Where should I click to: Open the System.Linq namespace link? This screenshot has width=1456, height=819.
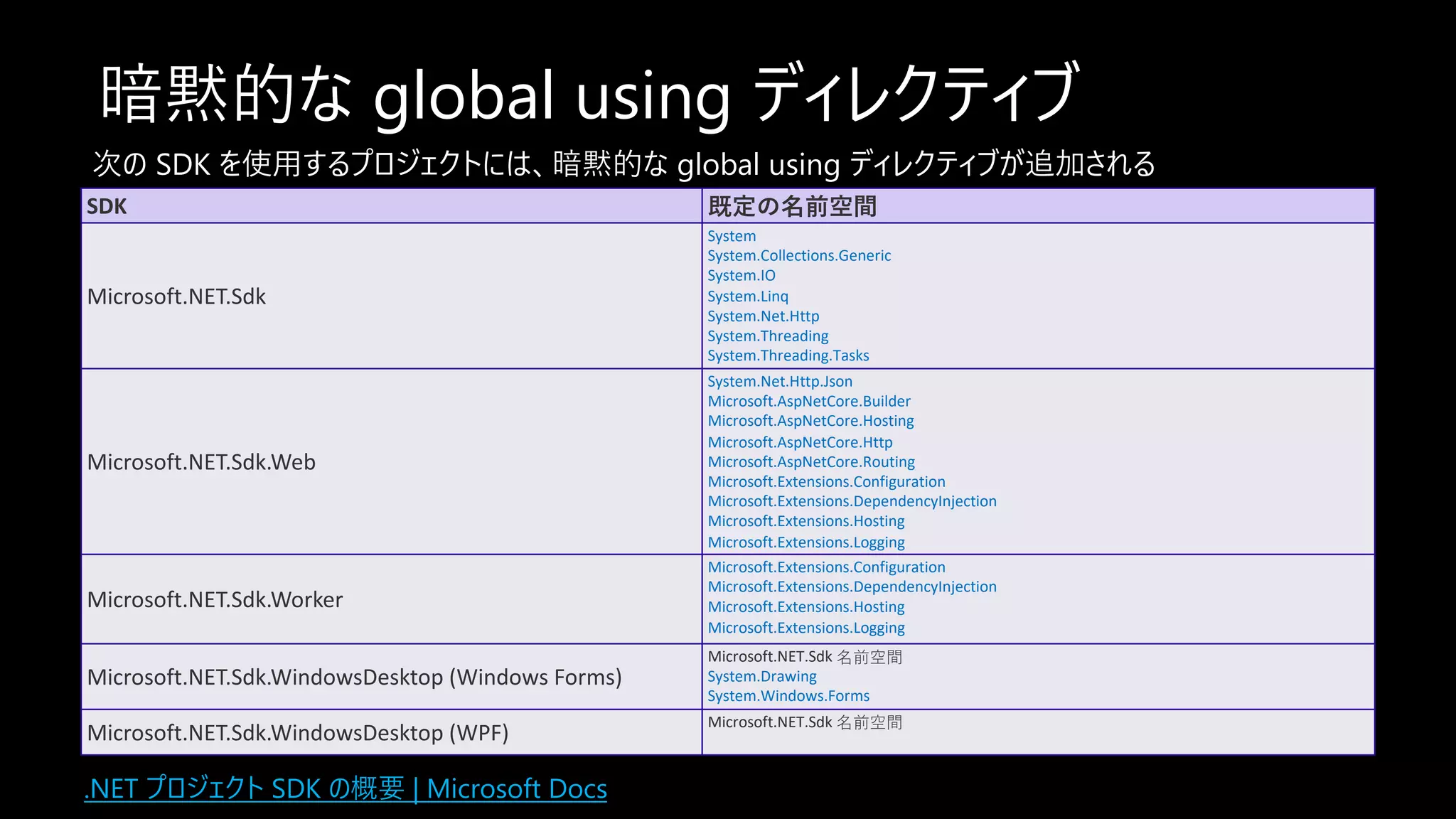748,296
